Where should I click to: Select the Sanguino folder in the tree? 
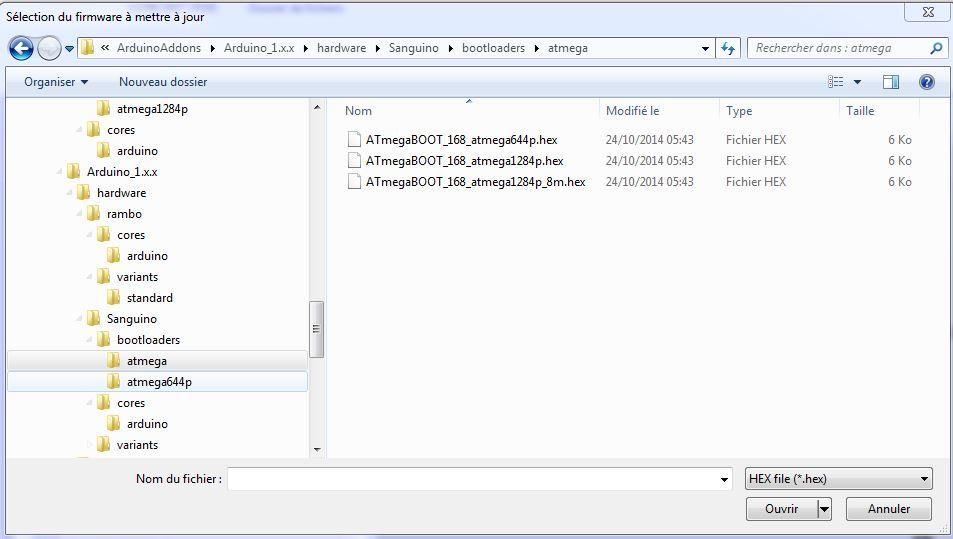tap(131, 319)
